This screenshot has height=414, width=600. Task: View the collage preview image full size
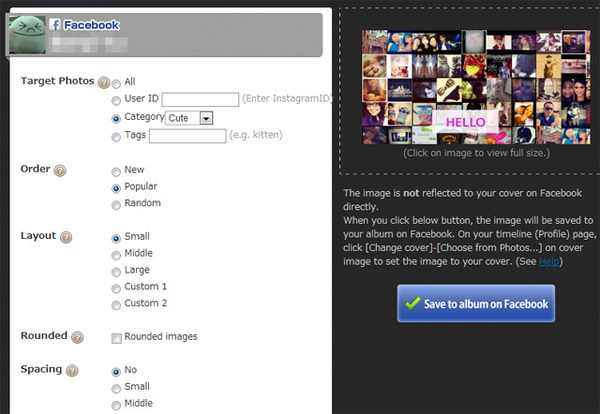point(475,85)
